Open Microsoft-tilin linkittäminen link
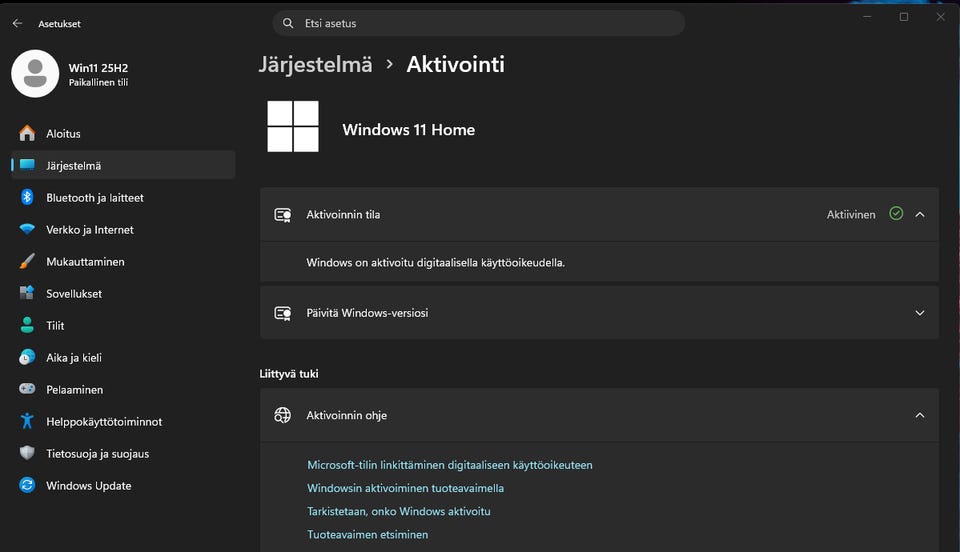 coord(450,465)
